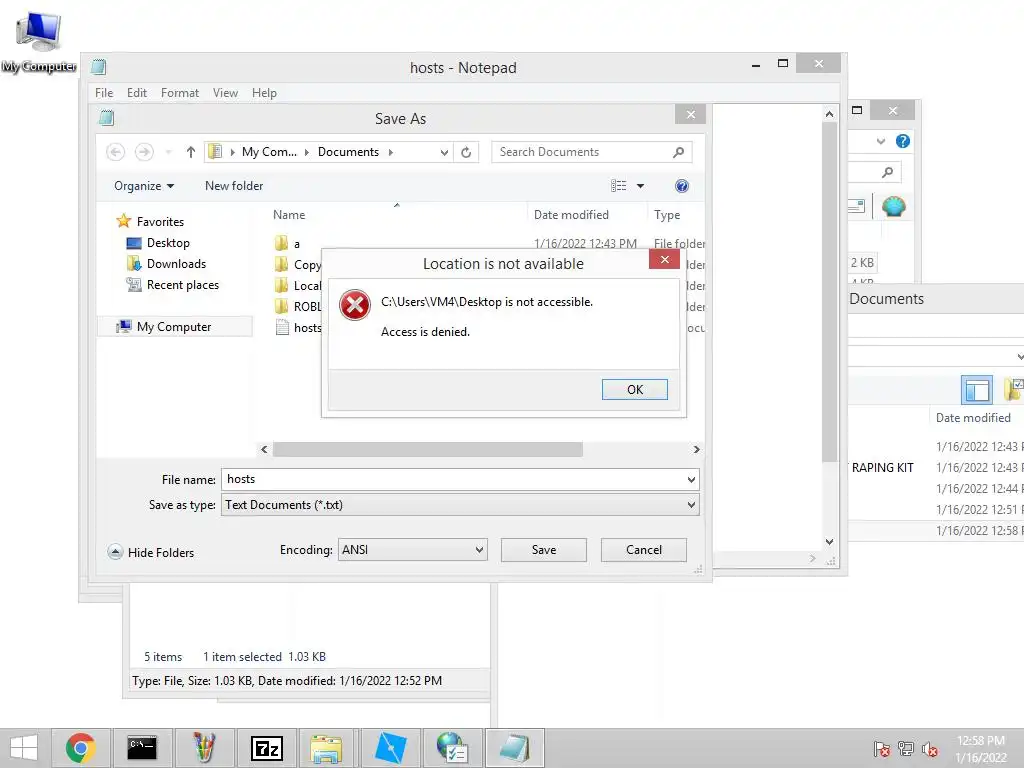
Task: Open the view options dropdown arrow
Action: click(640, 186)
